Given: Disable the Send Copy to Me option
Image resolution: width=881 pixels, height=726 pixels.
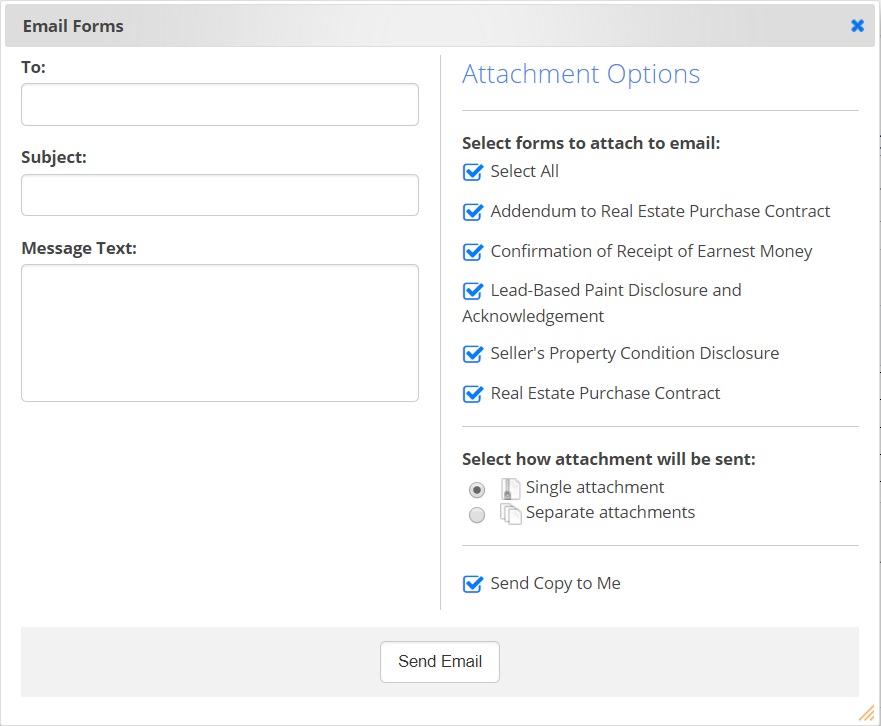Looking at the screenshot, I should point(473,584).
